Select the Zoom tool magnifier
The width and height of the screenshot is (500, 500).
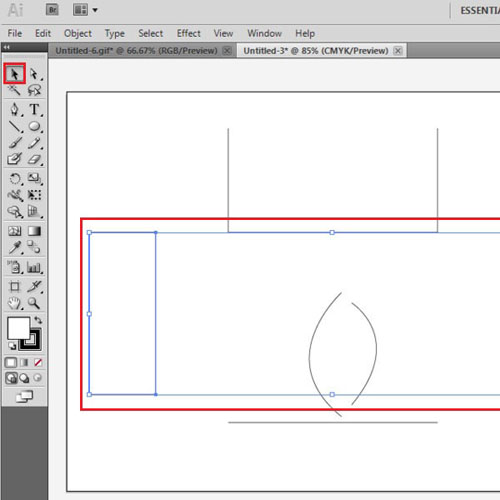tap(34, 303)
